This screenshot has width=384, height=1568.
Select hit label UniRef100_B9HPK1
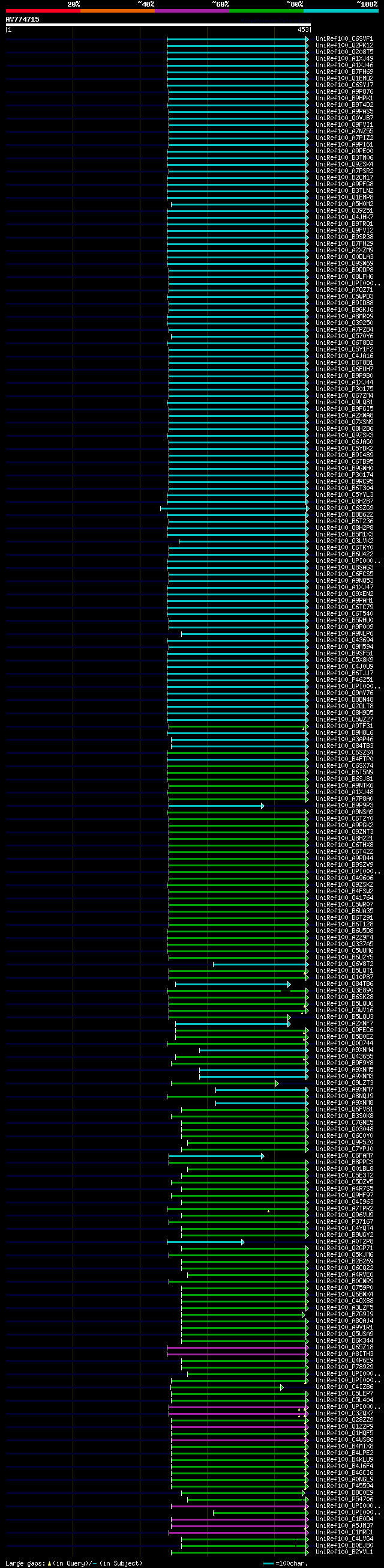click(x=344, y=98)
